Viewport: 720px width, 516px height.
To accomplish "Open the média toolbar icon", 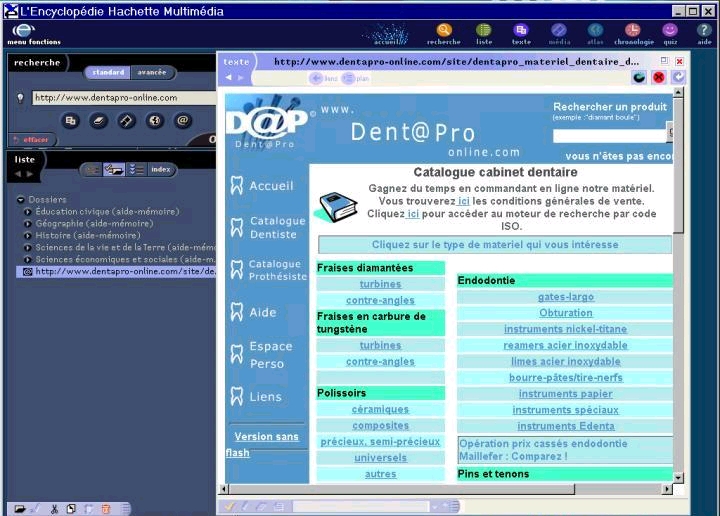I will point(559,30).
